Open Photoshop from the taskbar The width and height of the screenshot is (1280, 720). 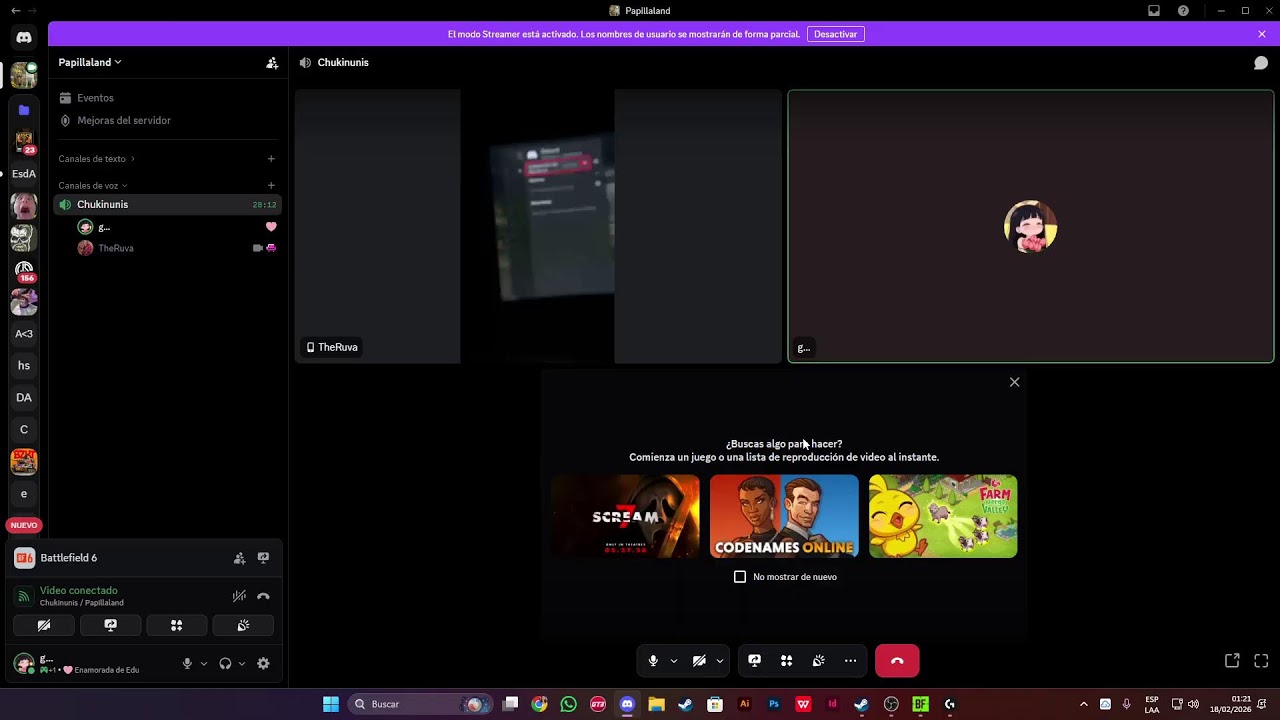[774, 704]
